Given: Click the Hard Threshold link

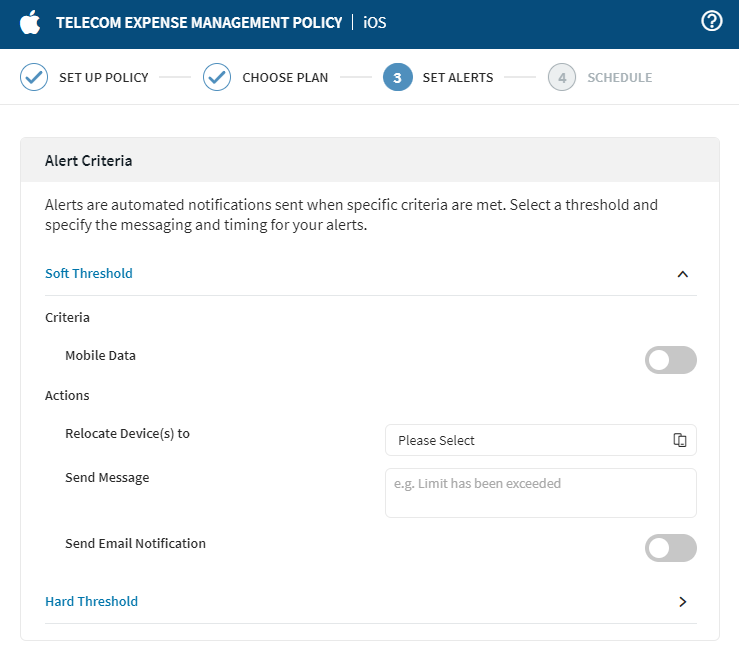Looking at the screenshot, I should click(91, 601).
